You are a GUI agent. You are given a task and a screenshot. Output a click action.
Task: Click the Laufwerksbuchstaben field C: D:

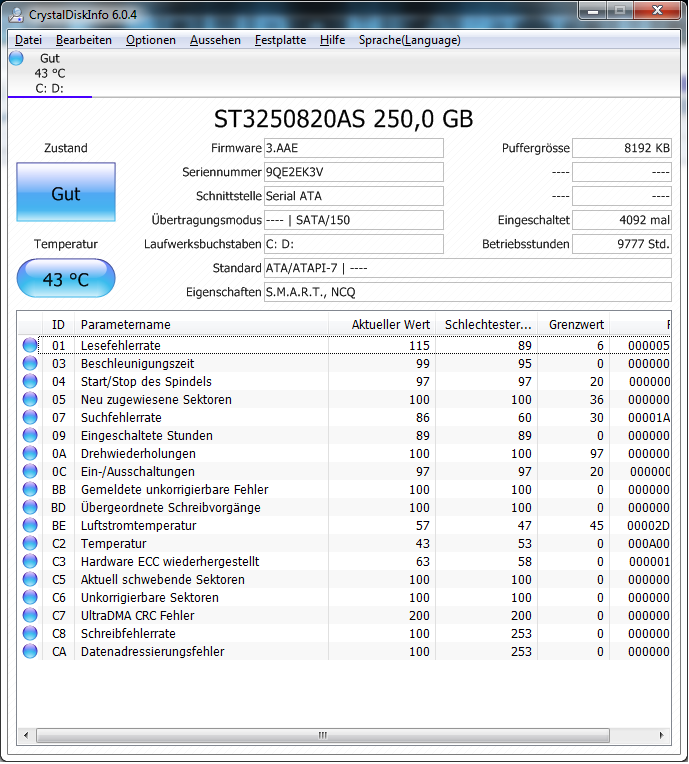354,244
